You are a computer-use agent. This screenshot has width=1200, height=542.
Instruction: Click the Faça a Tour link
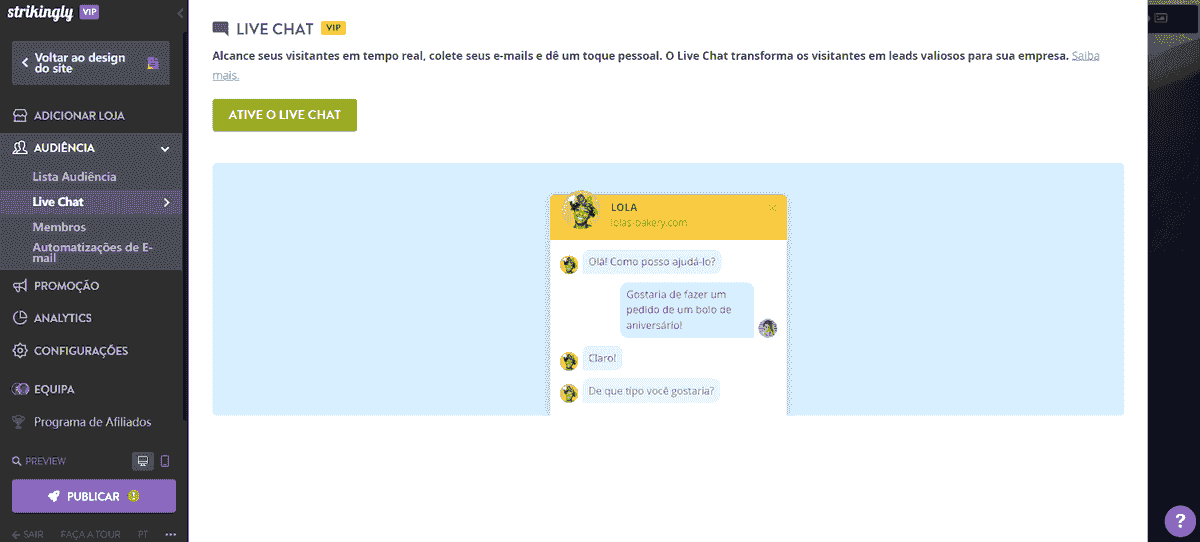point(90,535)
